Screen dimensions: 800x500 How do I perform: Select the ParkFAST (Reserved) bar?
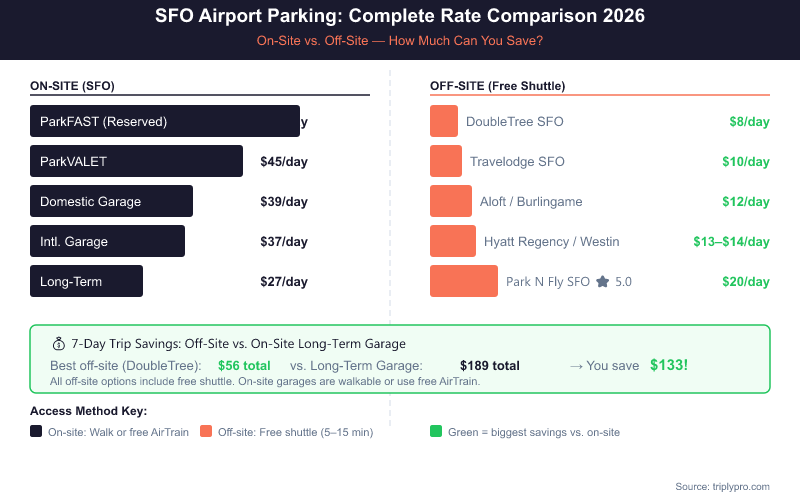[x=165, y=122]
